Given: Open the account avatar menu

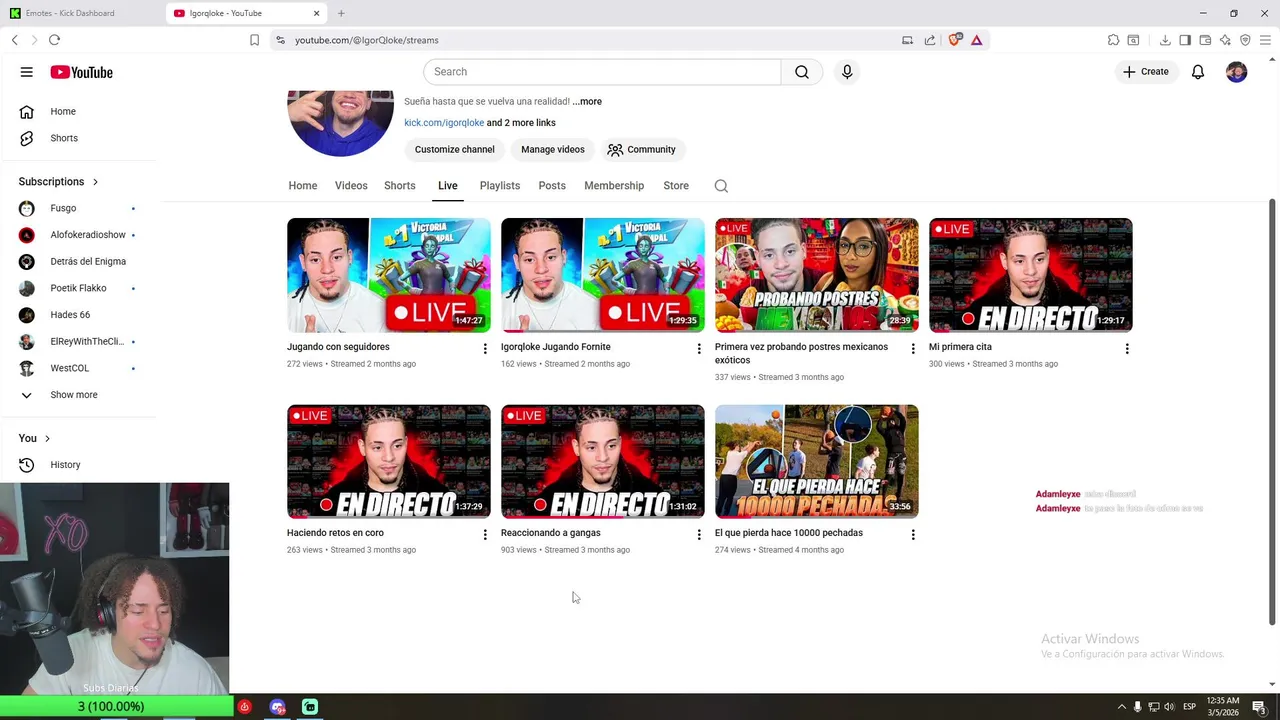Looking at the screenshot, I should (x=1237, y=72).
